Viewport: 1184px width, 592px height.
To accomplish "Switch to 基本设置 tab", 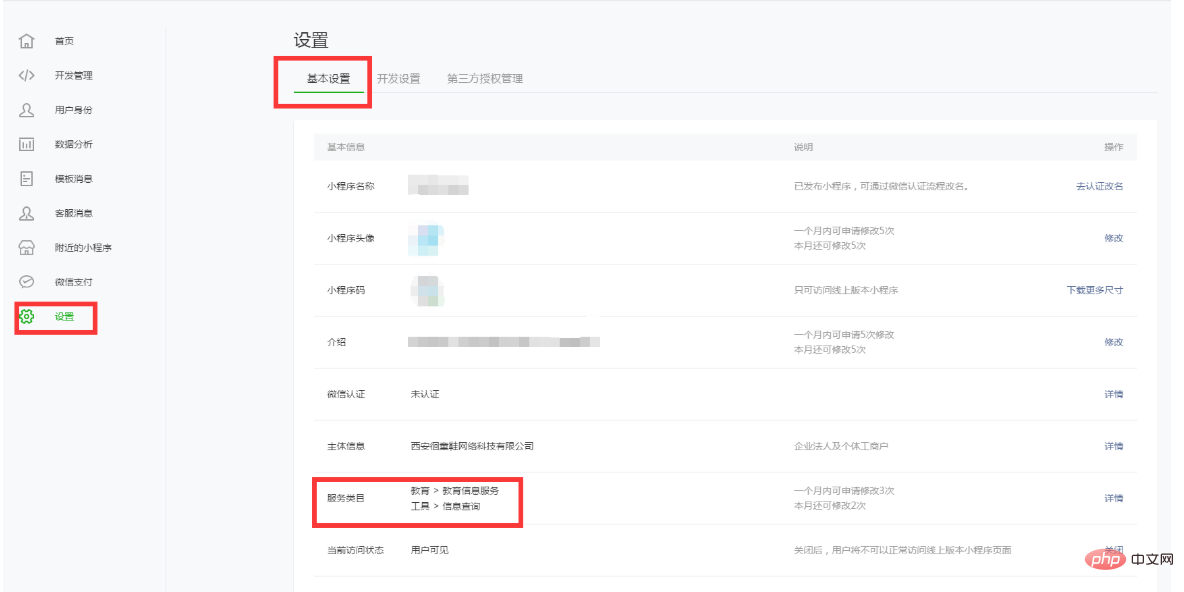I will pyautogui.click(x=328, y=79).
